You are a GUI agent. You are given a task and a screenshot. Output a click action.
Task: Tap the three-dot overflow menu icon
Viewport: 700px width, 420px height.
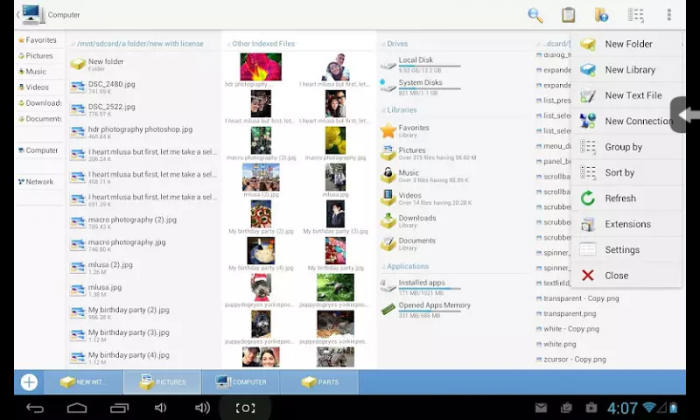669,15
